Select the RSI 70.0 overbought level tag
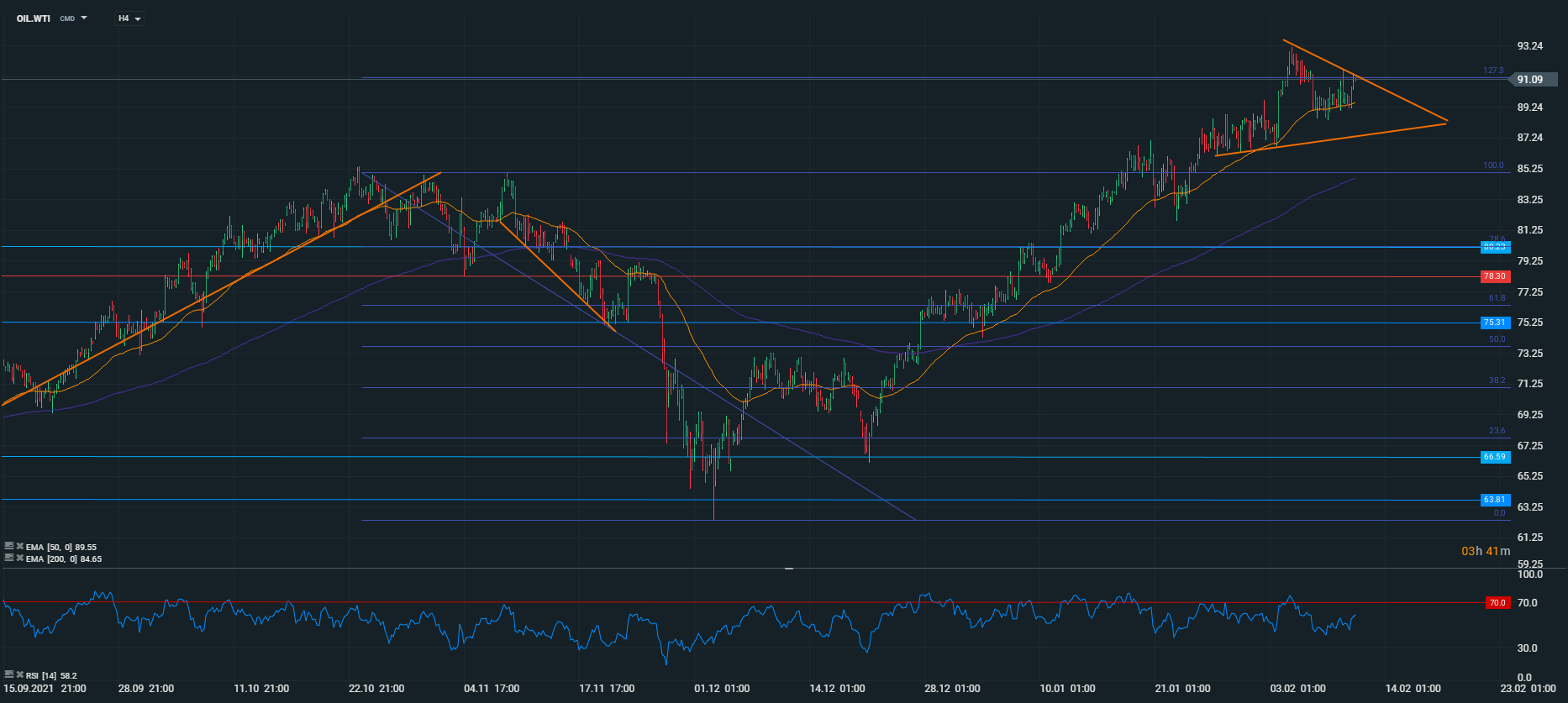Image resolution: width=1568 pixels, height=703 pixels. pyautogui.click(x=1497, y=603)
